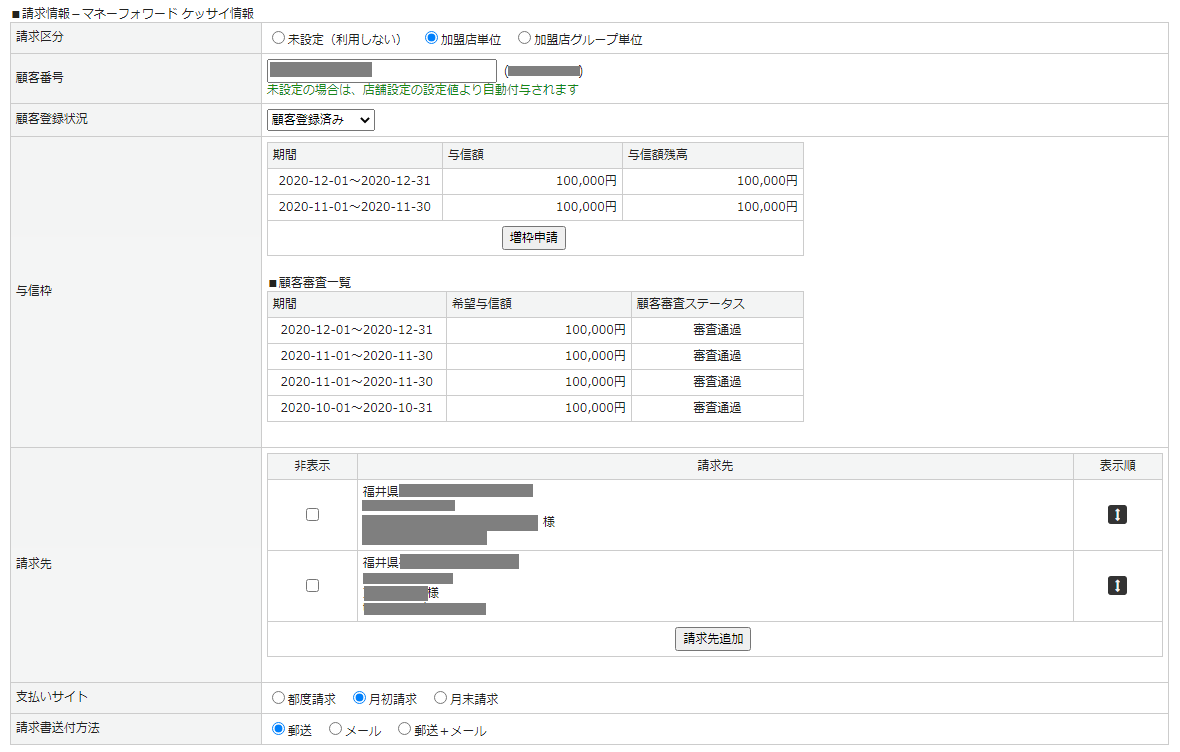Click the 顧客審査ステータス column header

tap(716, 304)
